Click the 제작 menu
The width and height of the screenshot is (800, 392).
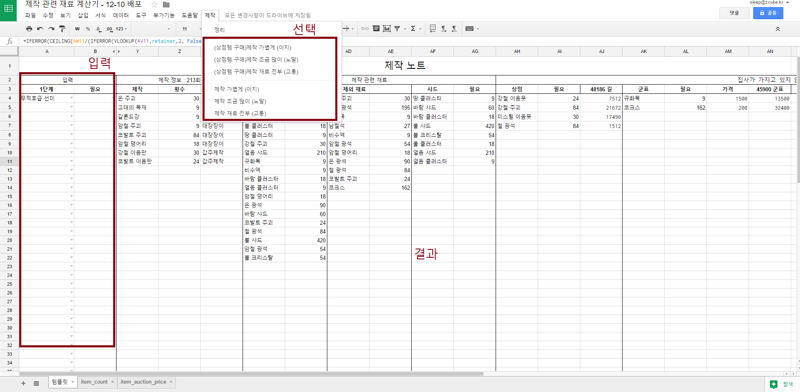pos(210,15)
